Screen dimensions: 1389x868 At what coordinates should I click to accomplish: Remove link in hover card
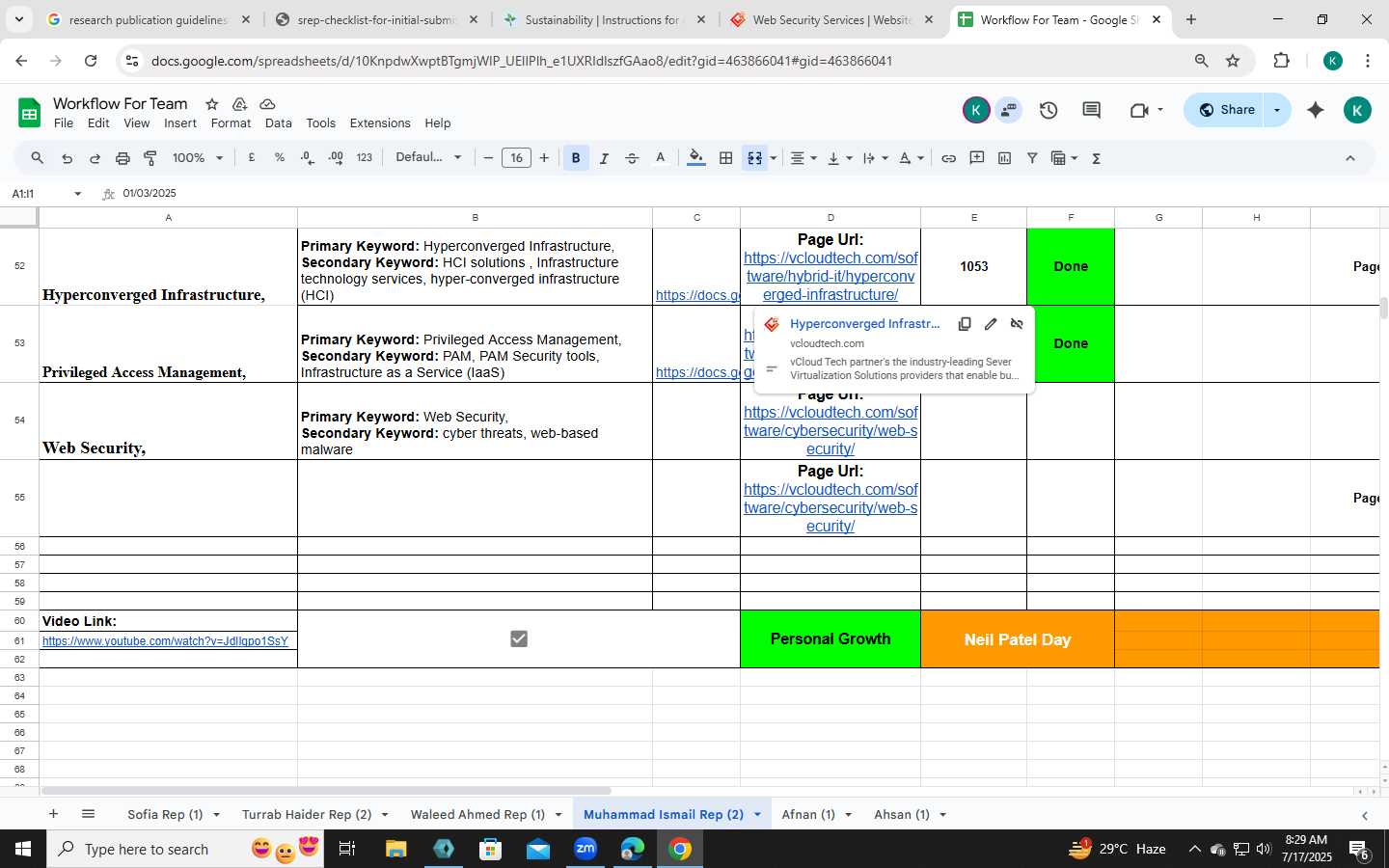coord(1016,324)
